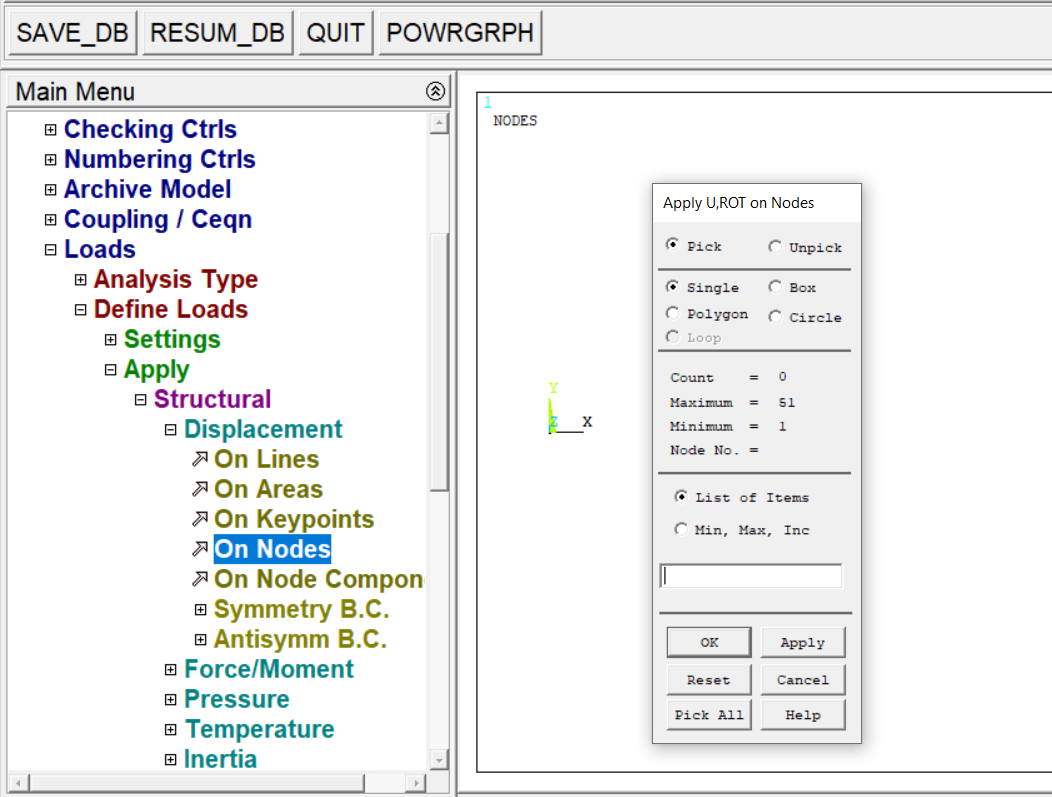The width and height of the screenshot is (1052, 797).
Task: Click RESUM_DB toolbar button
Action: pyautogui.click(x=217, y=33)
